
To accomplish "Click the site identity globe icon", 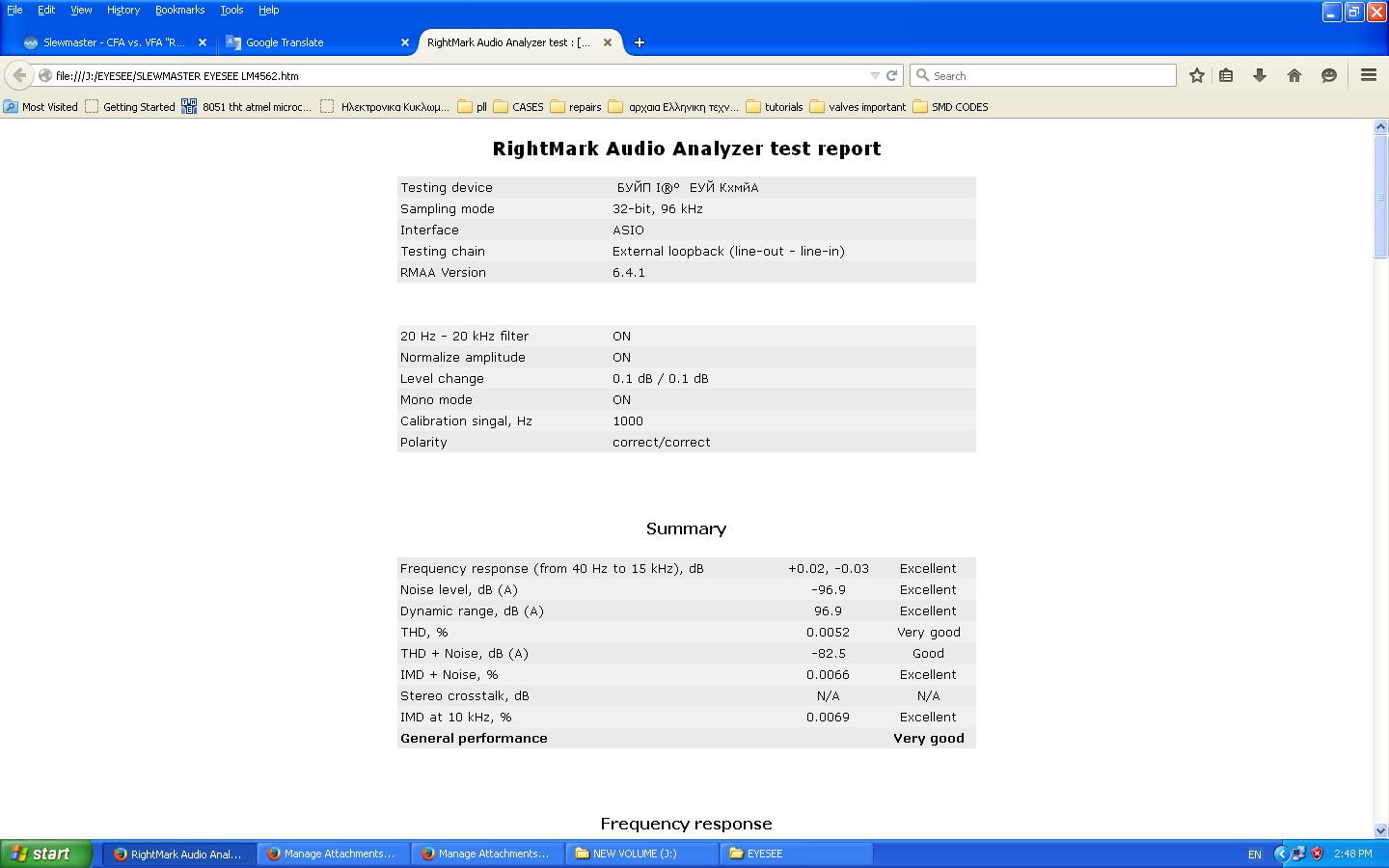I will tap(44, 75).
